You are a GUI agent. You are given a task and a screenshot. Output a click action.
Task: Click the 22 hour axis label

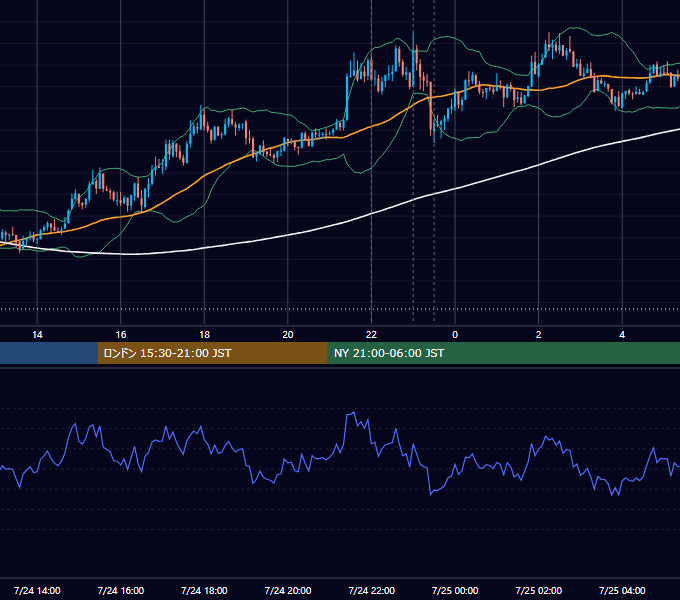click(x=371, y=335)
